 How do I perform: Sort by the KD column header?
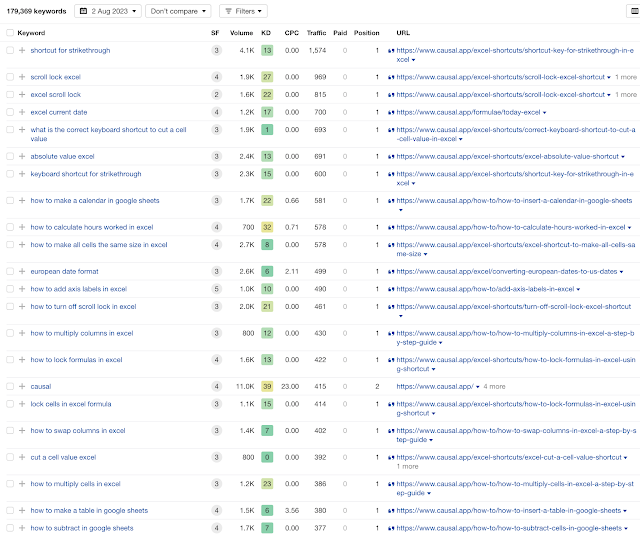click(266, 33)
